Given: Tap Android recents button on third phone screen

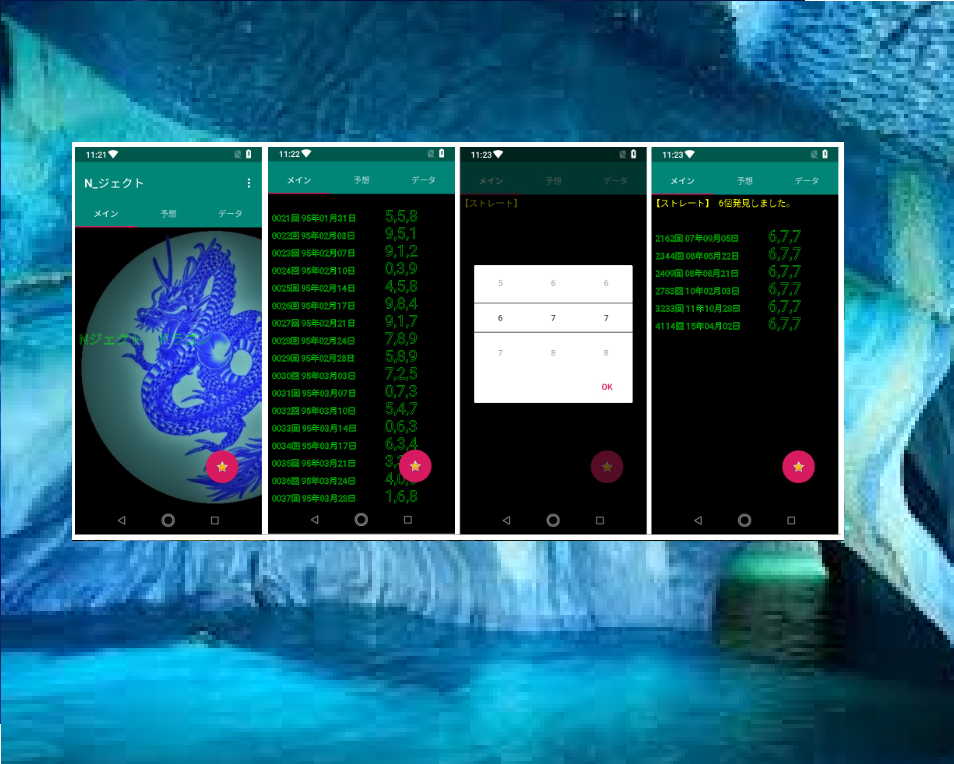Looking at the screenshot, I should (x=600, y=520).
